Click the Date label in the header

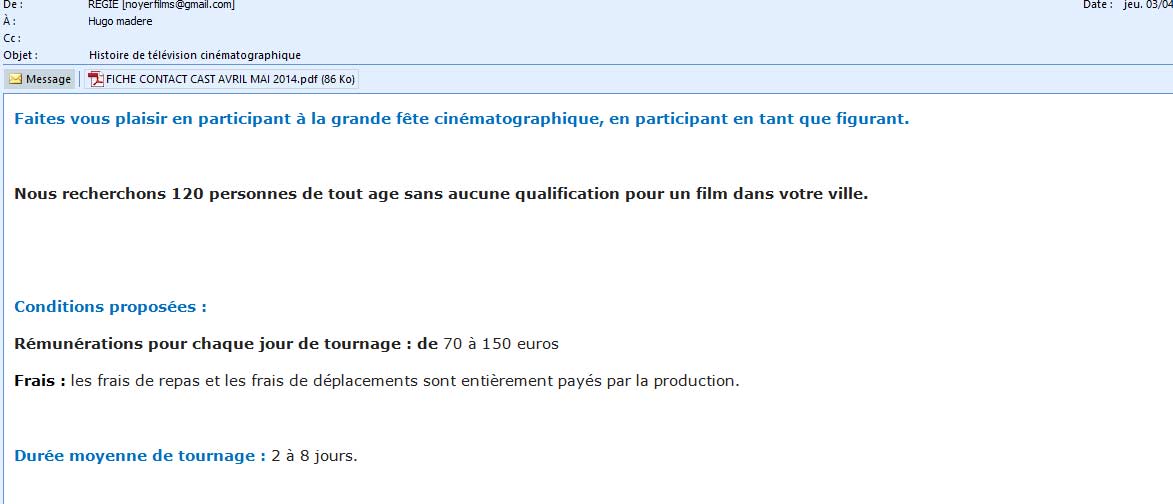[x=1097, y=5]
